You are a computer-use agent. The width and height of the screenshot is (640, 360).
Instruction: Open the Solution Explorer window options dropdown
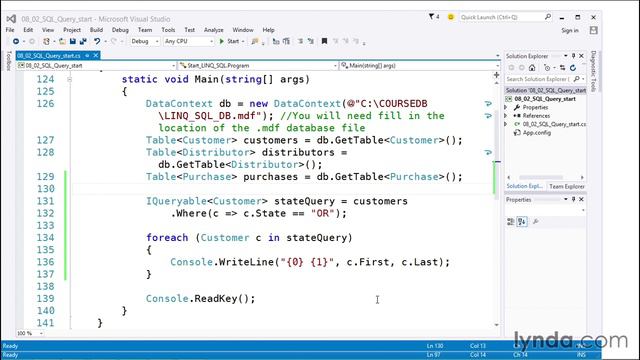tap(566, 56)
